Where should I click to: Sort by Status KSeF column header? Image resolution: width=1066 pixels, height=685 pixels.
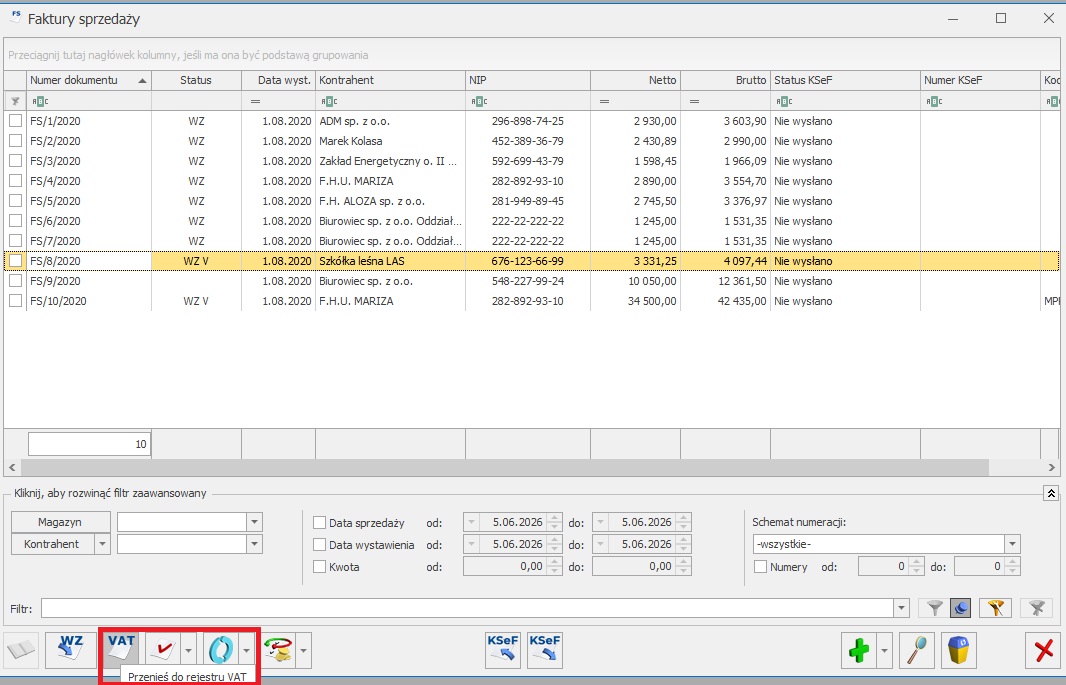[x=845, y=80]
